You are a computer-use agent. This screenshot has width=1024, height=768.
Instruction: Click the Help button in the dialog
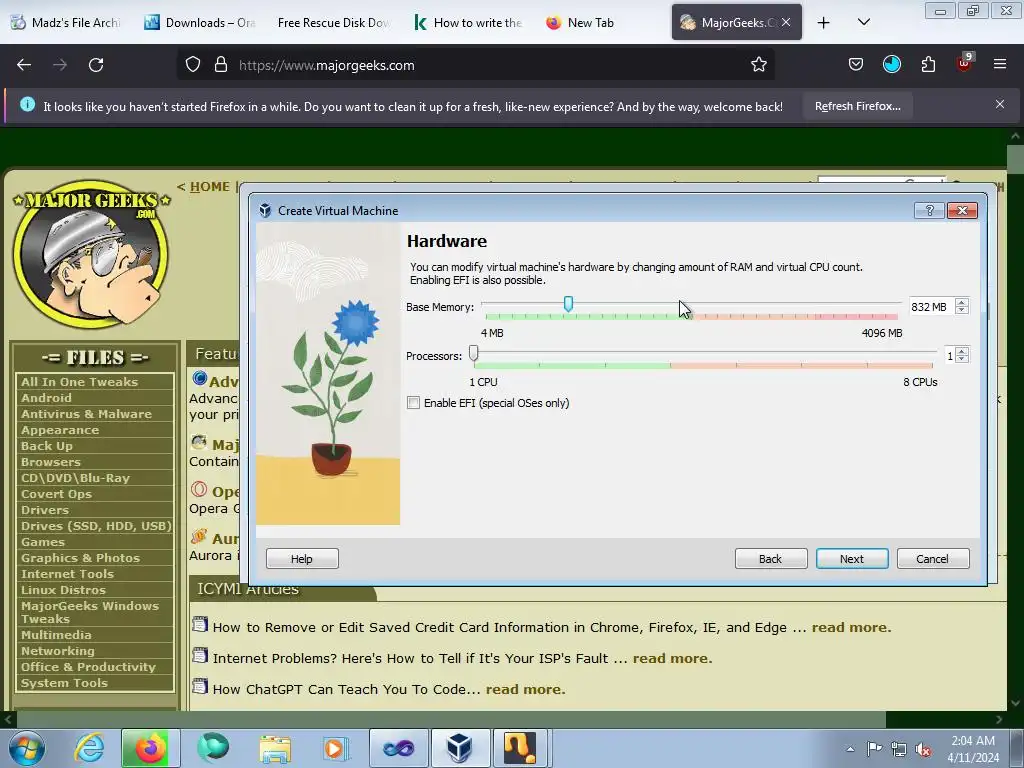coord(302,558)
